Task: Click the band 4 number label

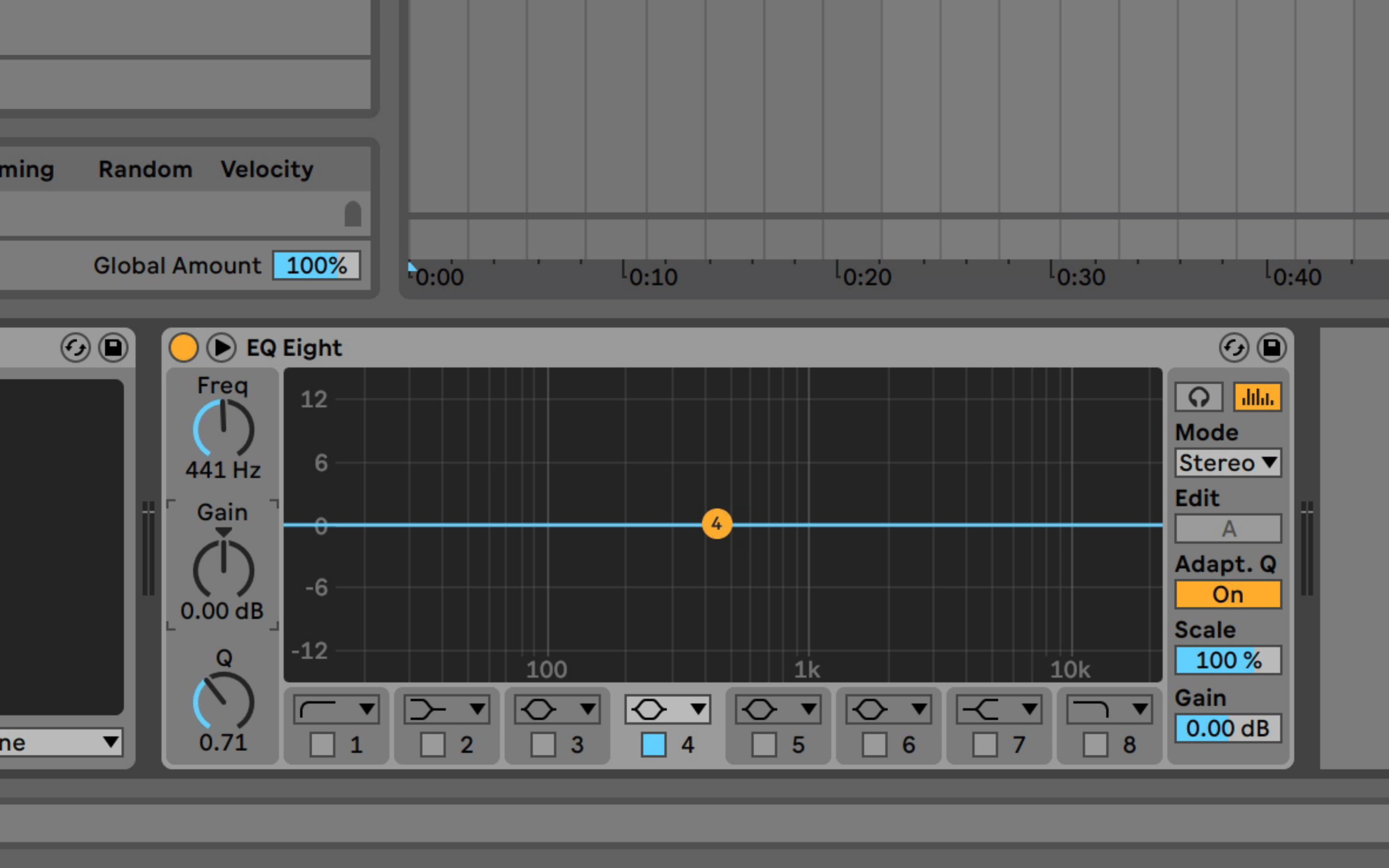Action: [687, 745]
